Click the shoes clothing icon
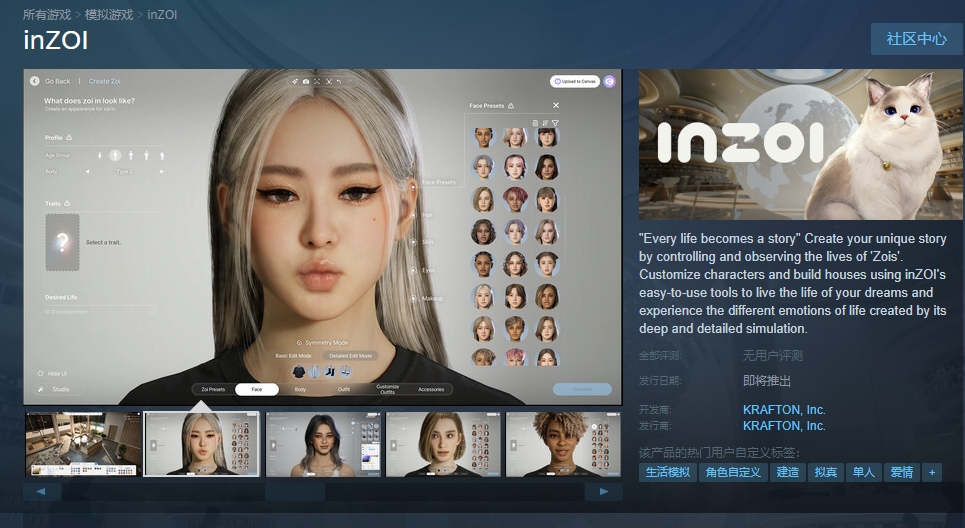965x528 pixels. point(346,371)
